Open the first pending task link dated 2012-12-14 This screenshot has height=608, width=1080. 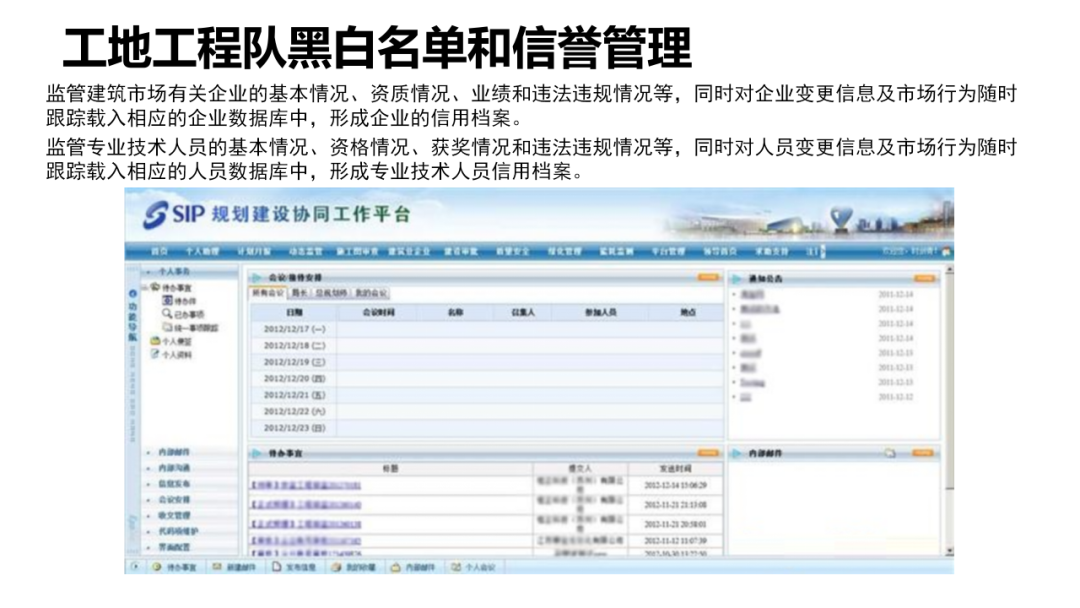pos(305,485)
